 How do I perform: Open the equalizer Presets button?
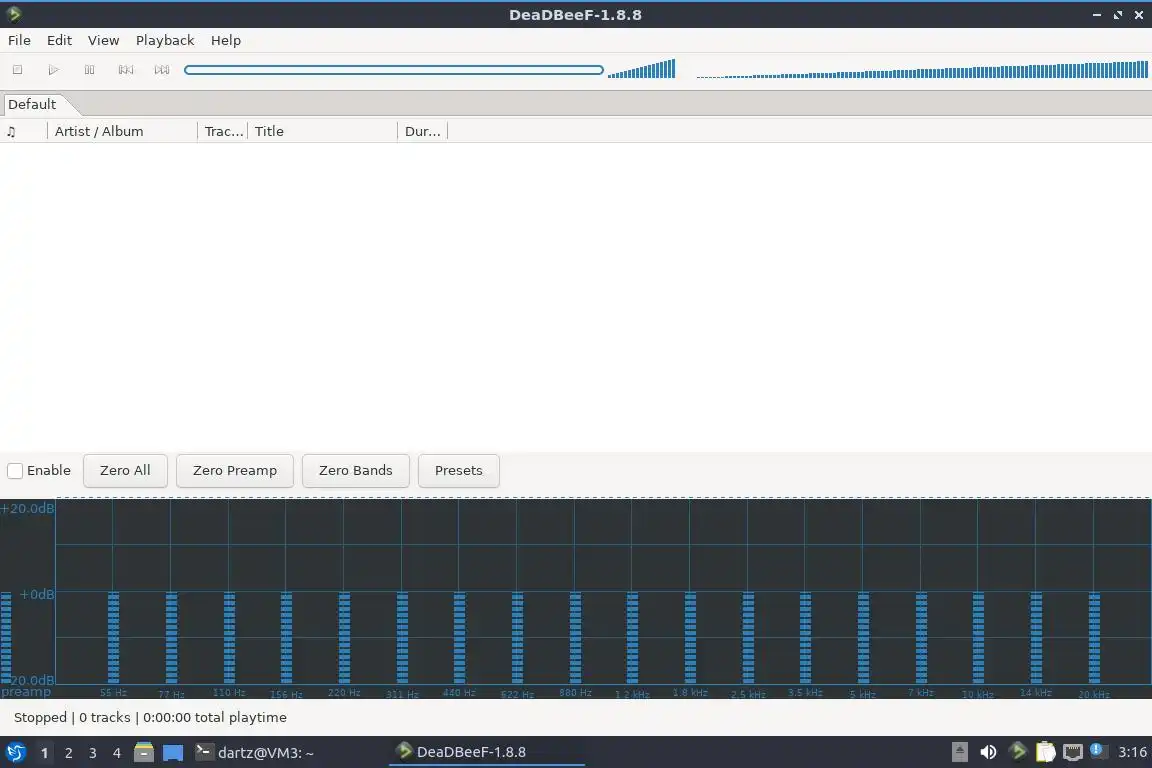click(x=458, y=471)
